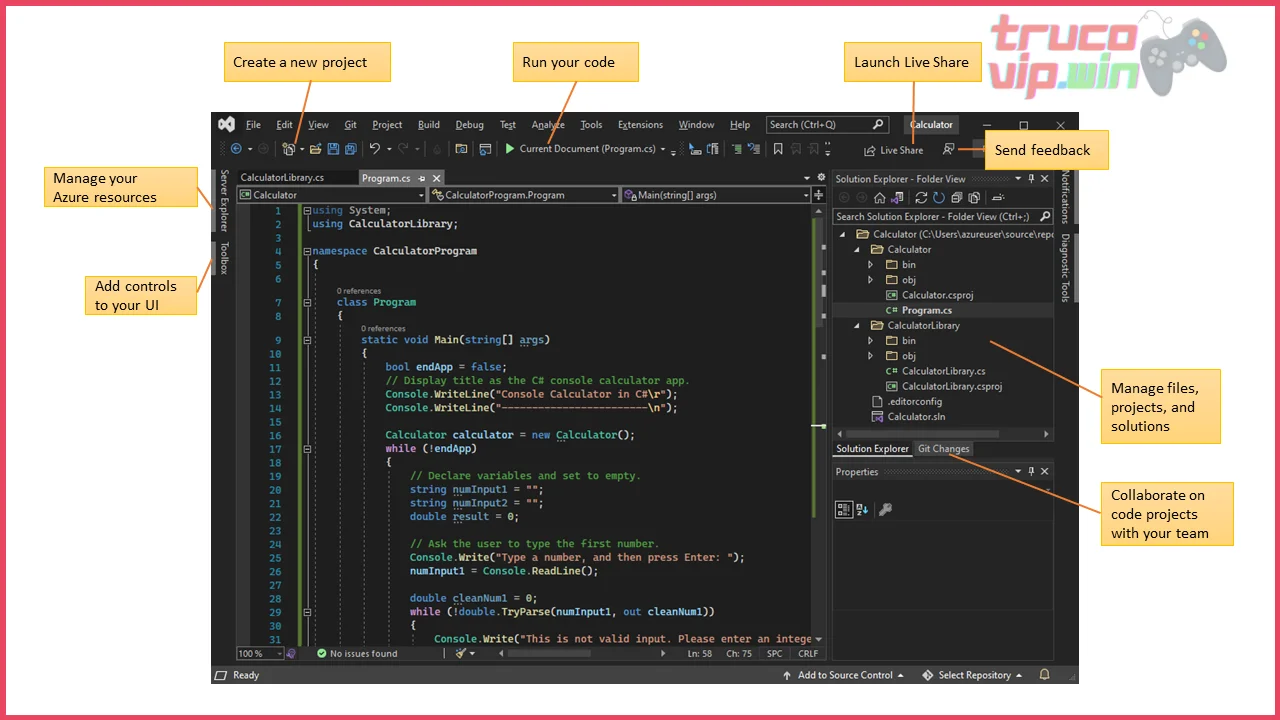The image size is (1280, 720).
Task: Click the code cleanup broom icon
Action: (461, 653)
